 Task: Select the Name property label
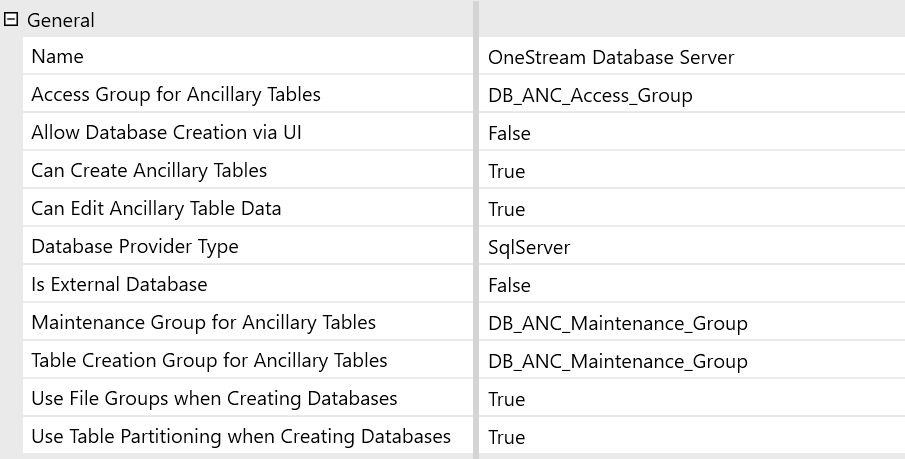click(57, 57)
